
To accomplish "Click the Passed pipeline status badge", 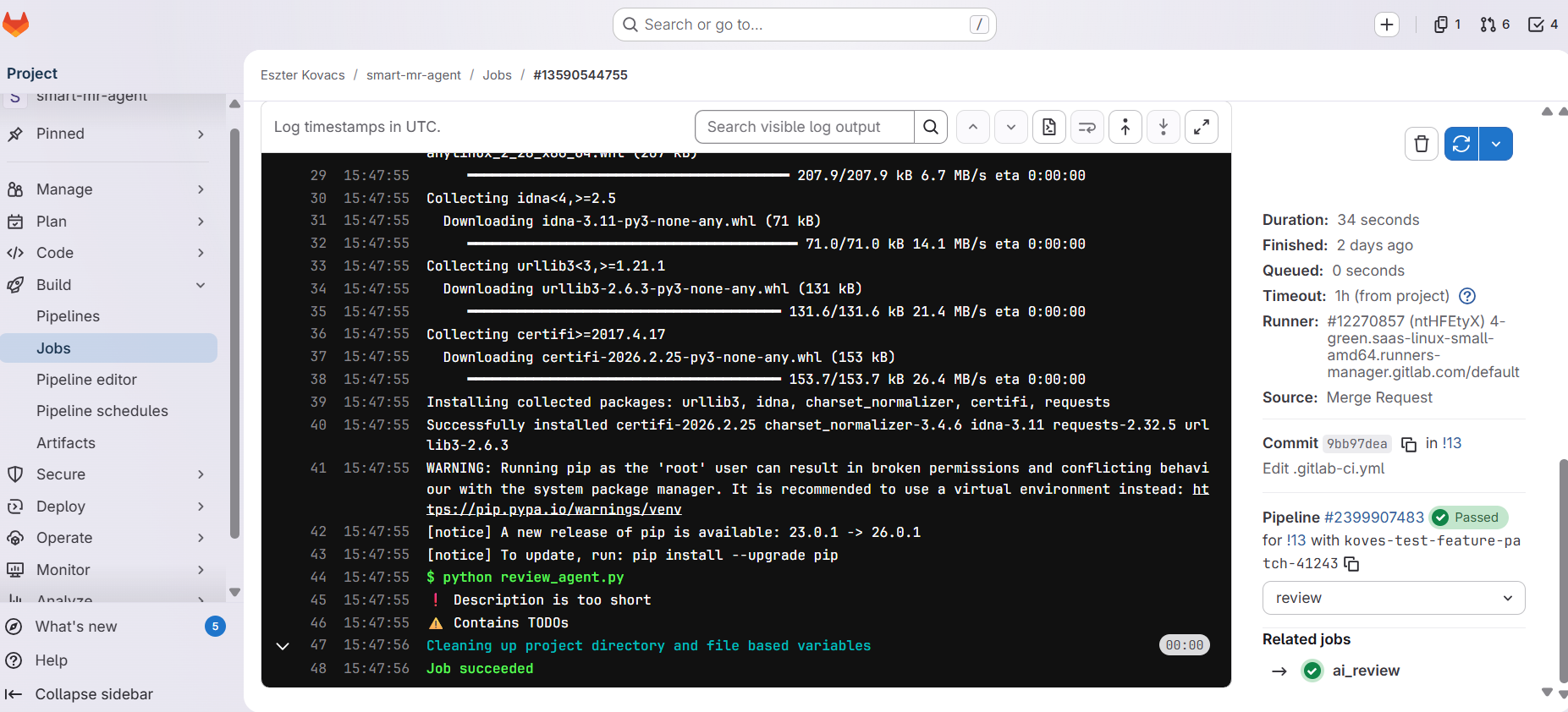I will pos(1469,518).
